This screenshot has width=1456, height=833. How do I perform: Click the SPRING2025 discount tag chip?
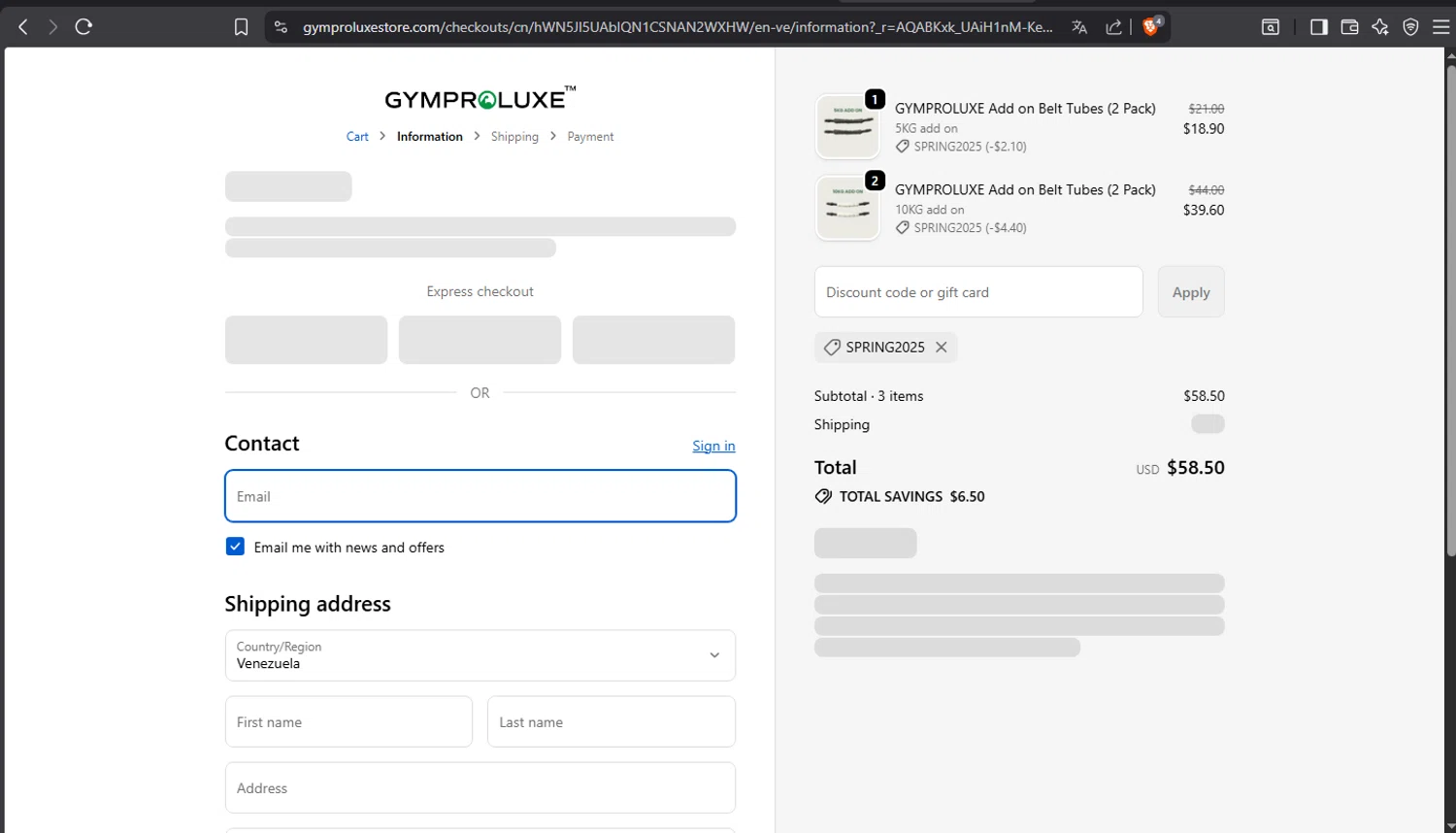[x=885, y=347]
